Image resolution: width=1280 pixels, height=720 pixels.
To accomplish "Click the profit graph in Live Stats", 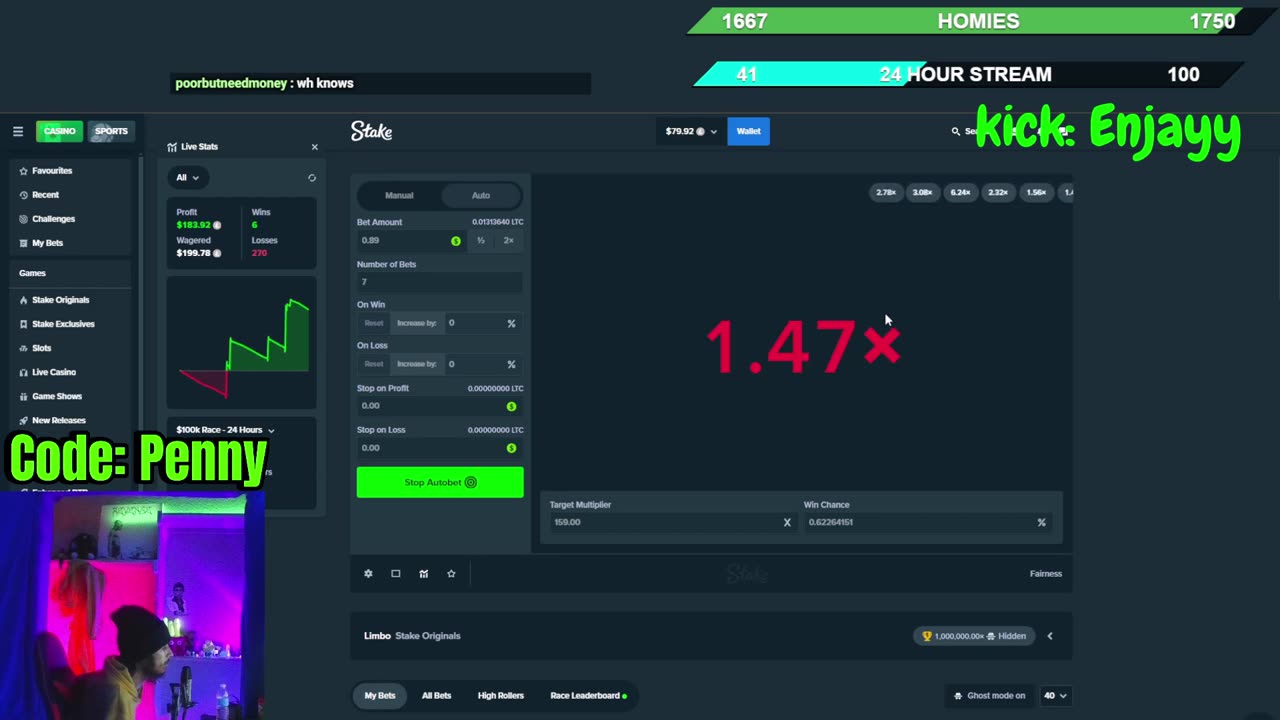I will (x=242, y=342).
